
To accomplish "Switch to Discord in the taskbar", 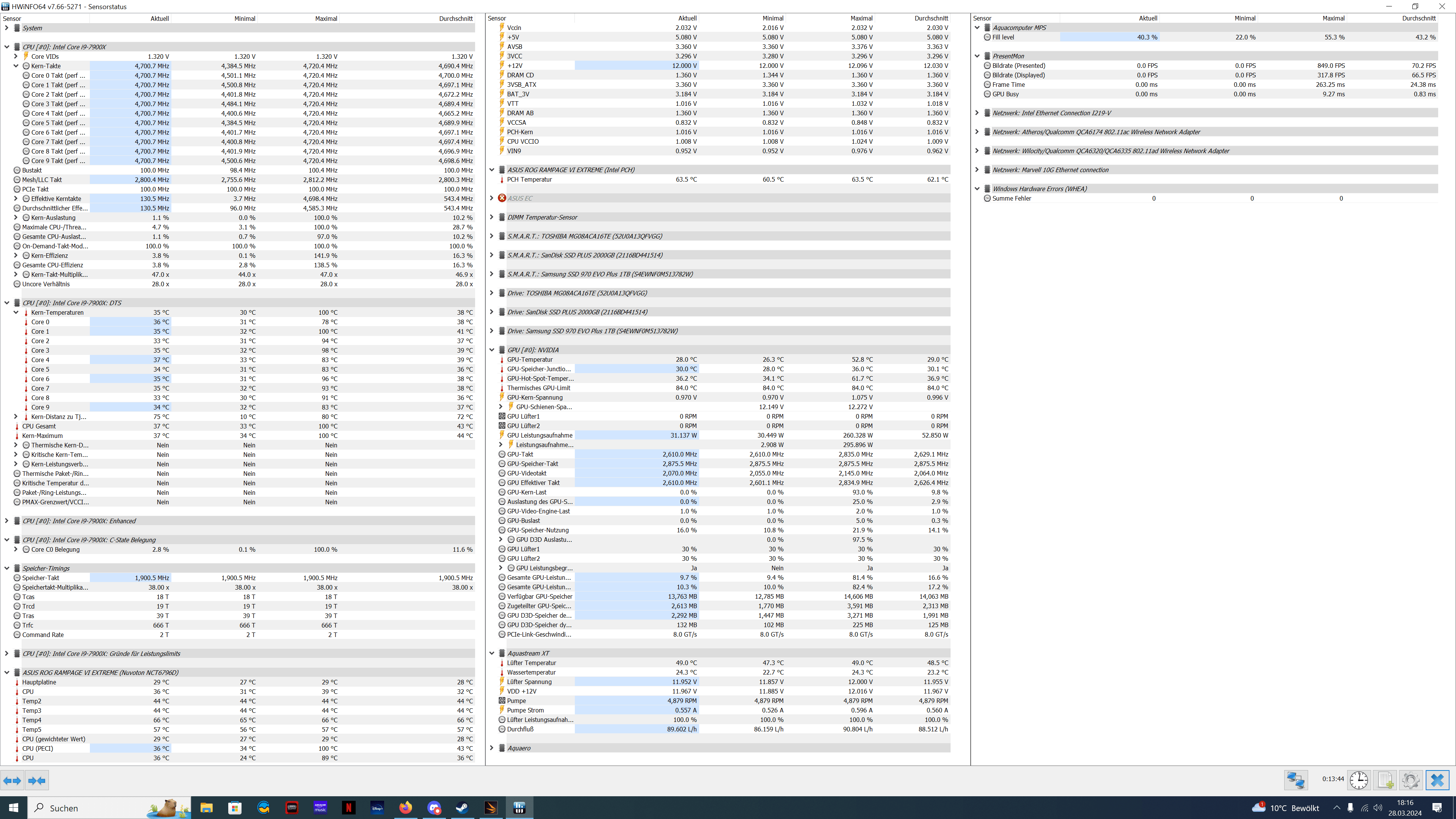I will (434, 808).
